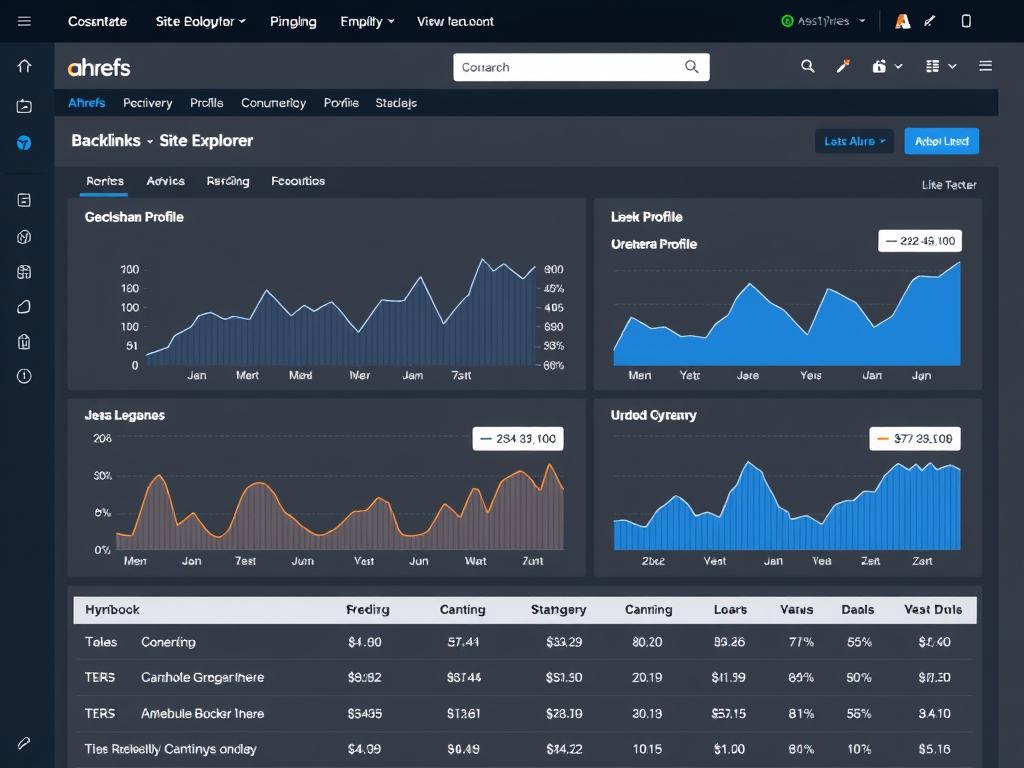Click the paperclip icon at sidebar bottom
The width and height of the screenshot is (1024, 768).
pos(24,743)
